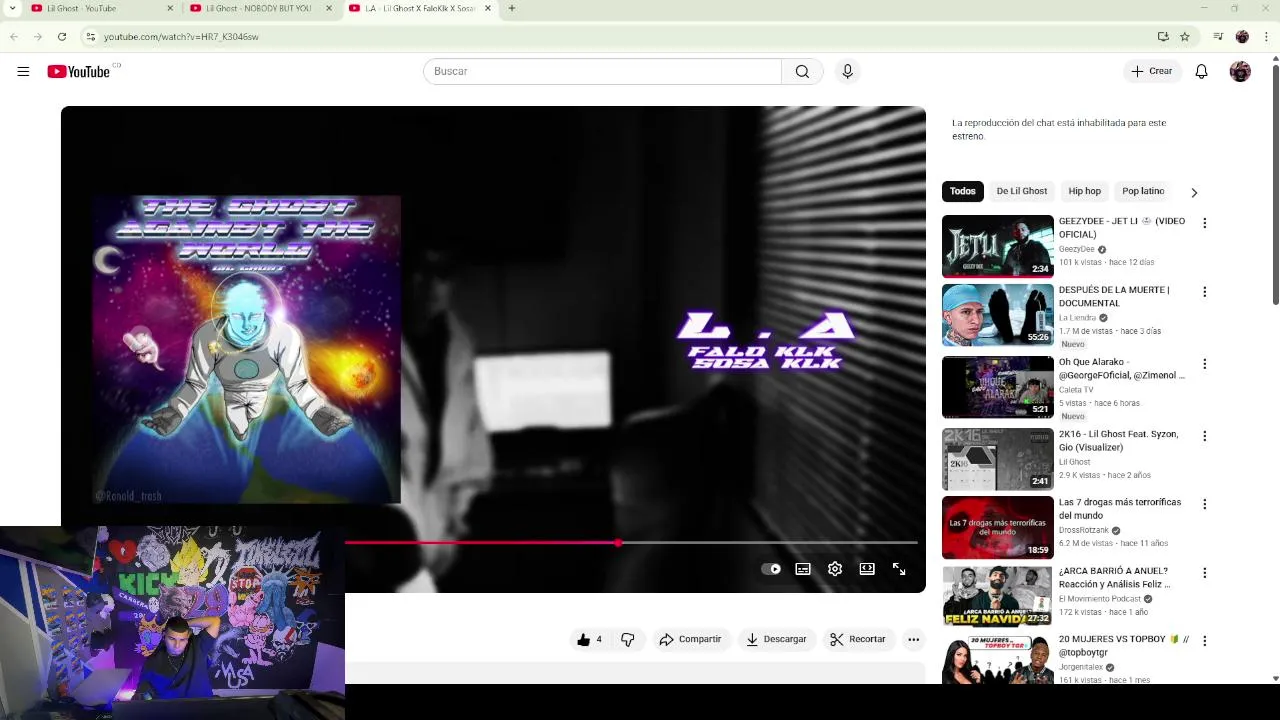Open the JET LI video thumbnail
Screen dimensions: 1280x720
[x=998, y=246]
